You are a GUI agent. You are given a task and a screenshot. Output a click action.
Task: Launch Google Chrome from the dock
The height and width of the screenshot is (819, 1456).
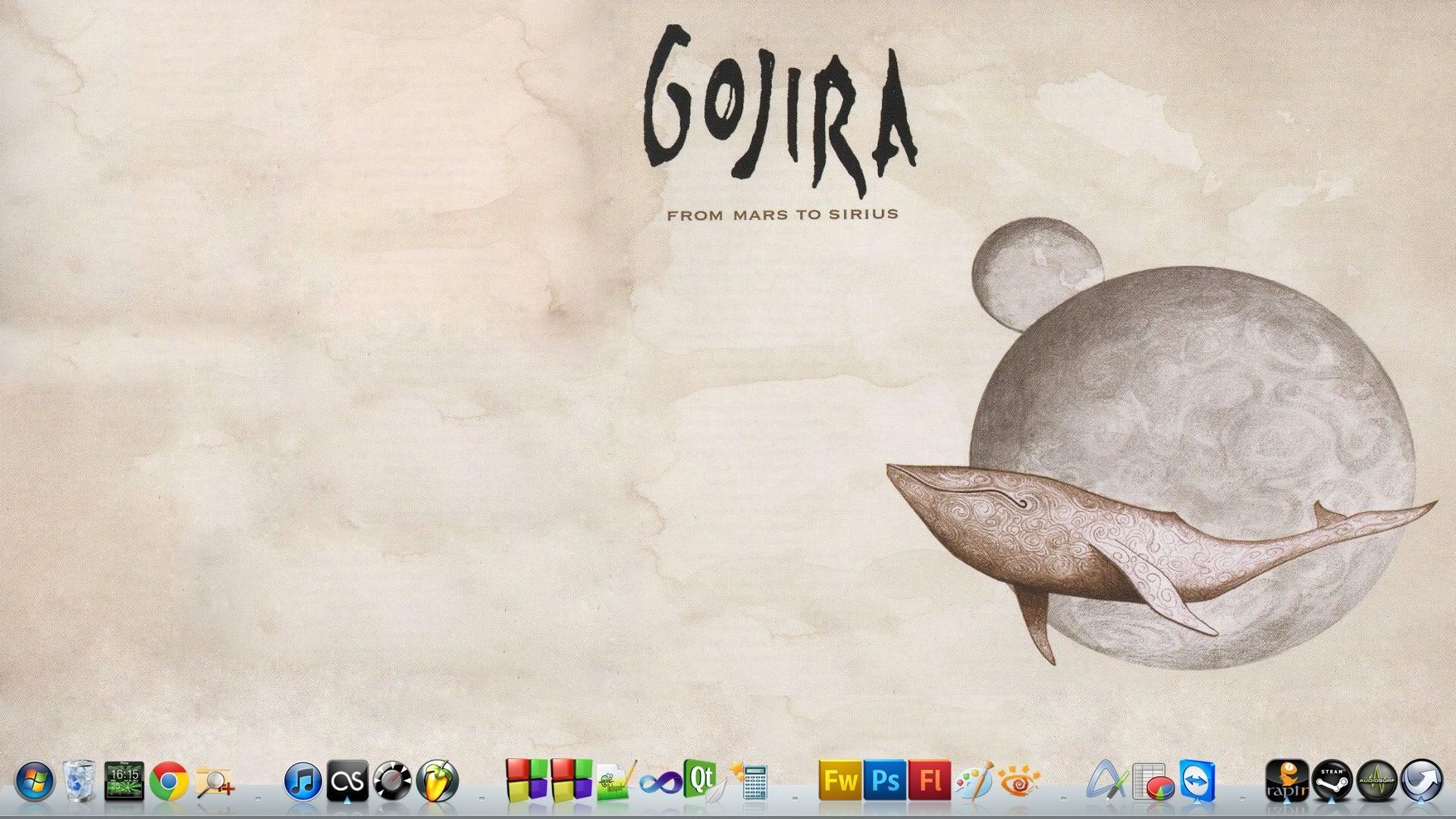click(x=168, y=781)
